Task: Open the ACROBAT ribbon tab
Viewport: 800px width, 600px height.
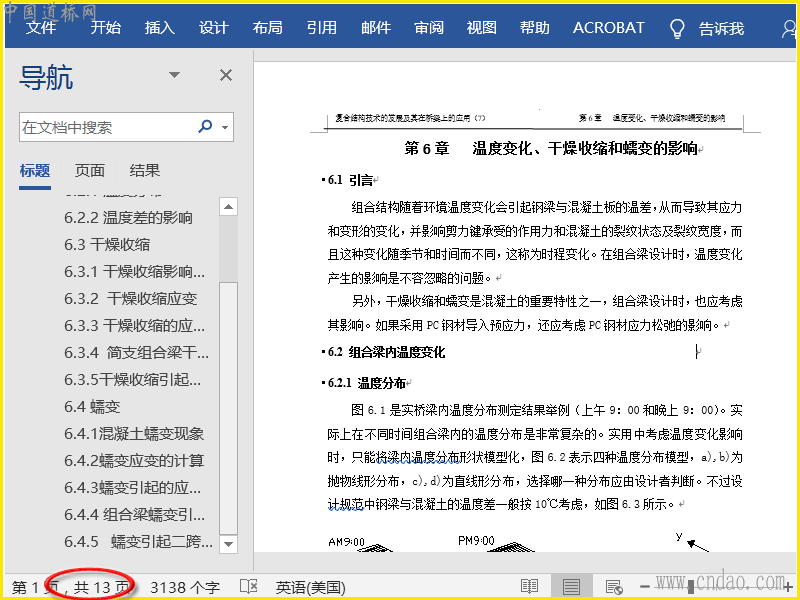Action: 609,28
